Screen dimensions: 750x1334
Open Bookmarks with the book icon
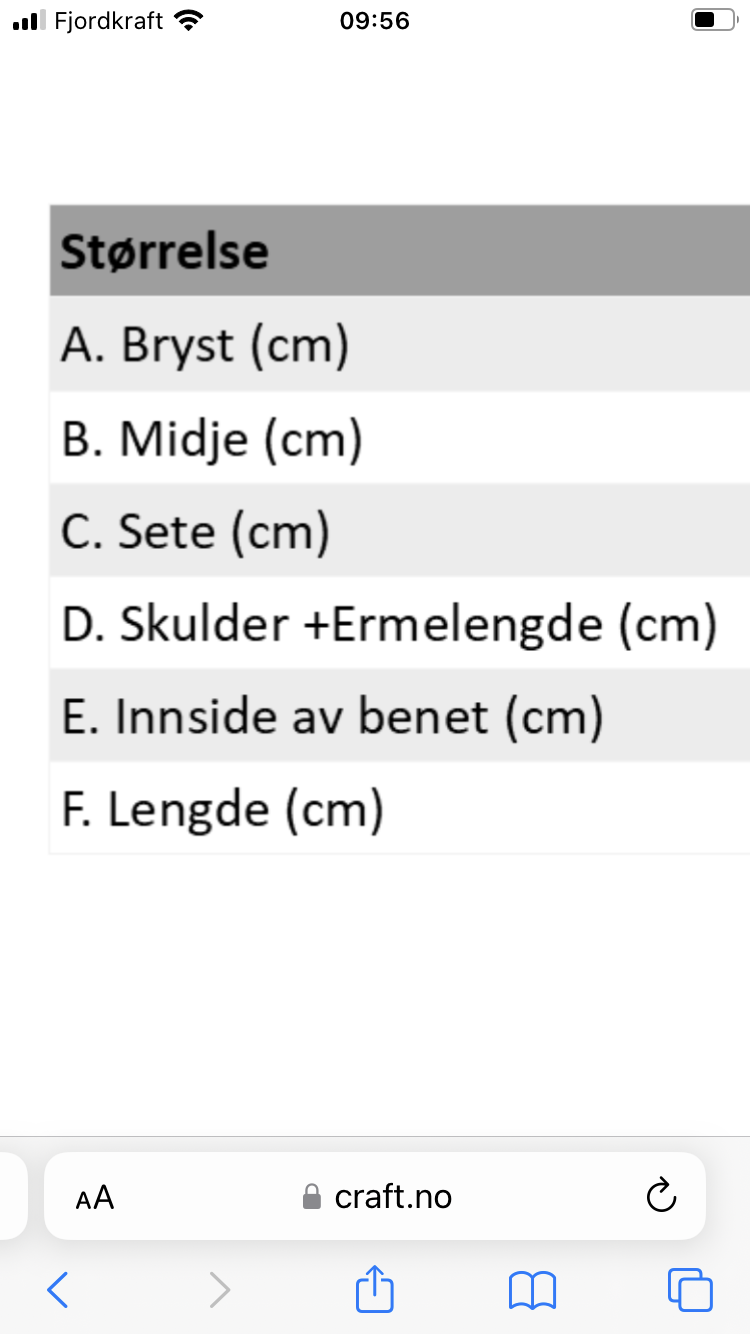click(x=532, y=1290)
